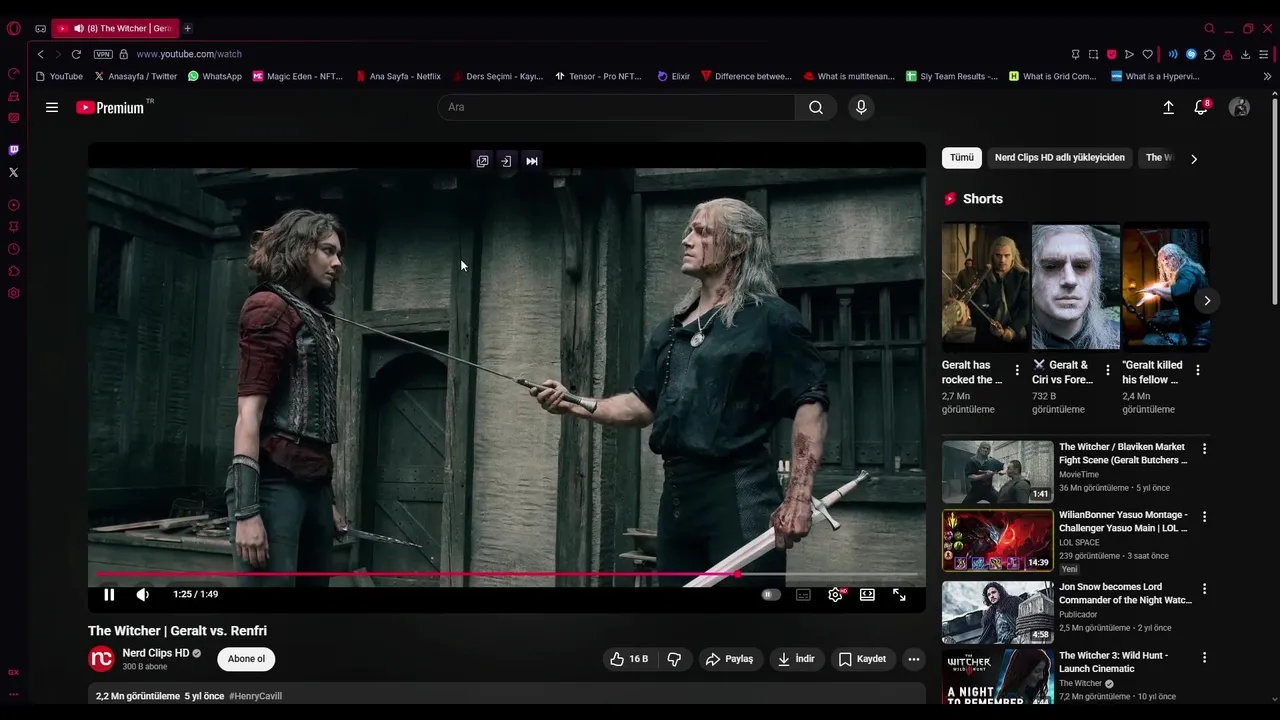The height and width of the screenshot is (720, 1280).
Task: Mute the video volume speaker icon
Action: (x=143, y=594)
